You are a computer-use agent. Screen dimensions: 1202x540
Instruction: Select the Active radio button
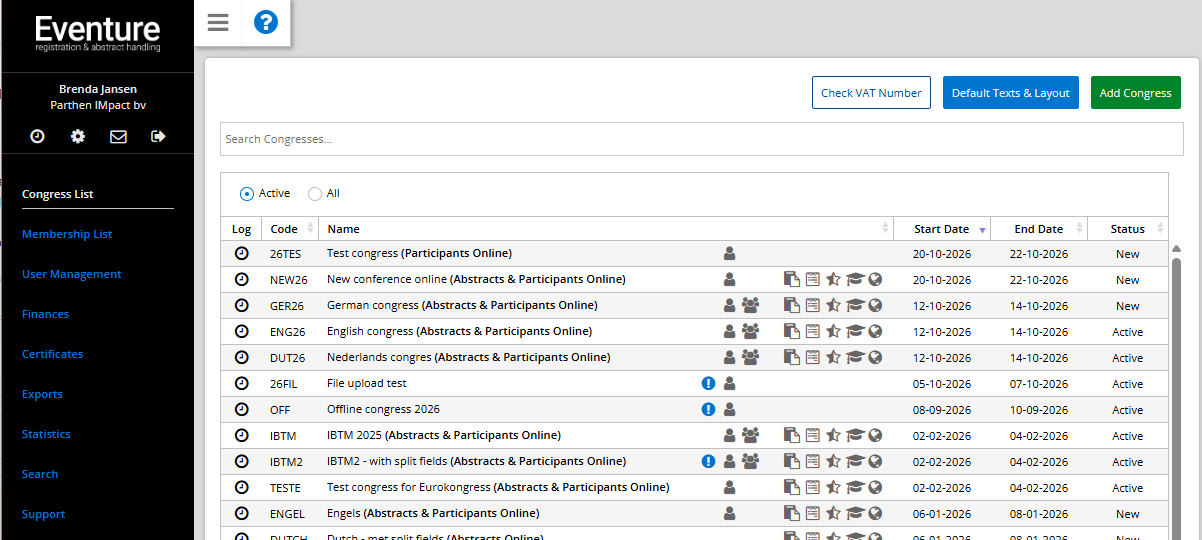(x=247, y=194)
